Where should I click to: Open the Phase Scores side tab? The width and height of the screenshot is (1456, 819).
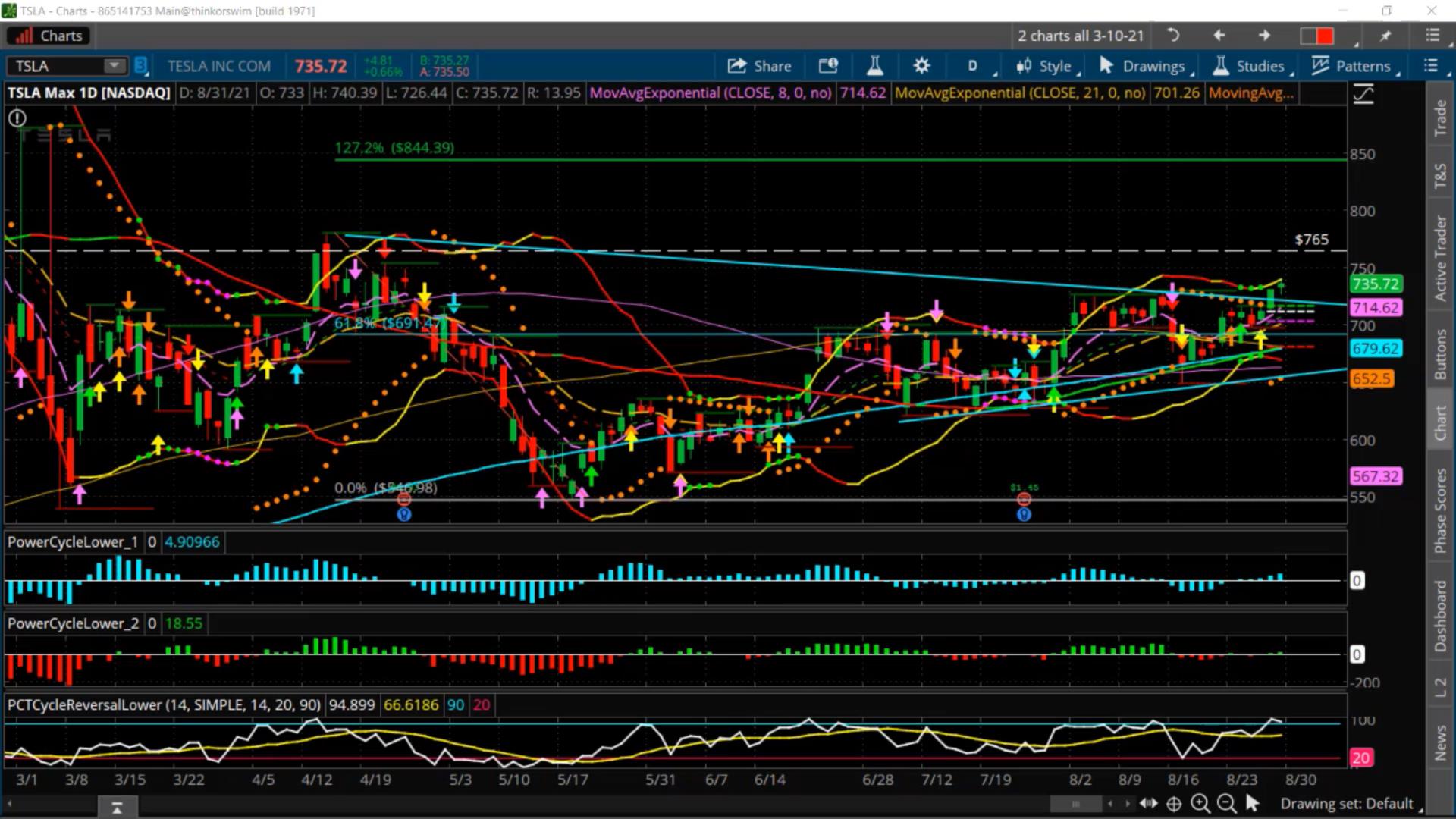(1440, 510)
